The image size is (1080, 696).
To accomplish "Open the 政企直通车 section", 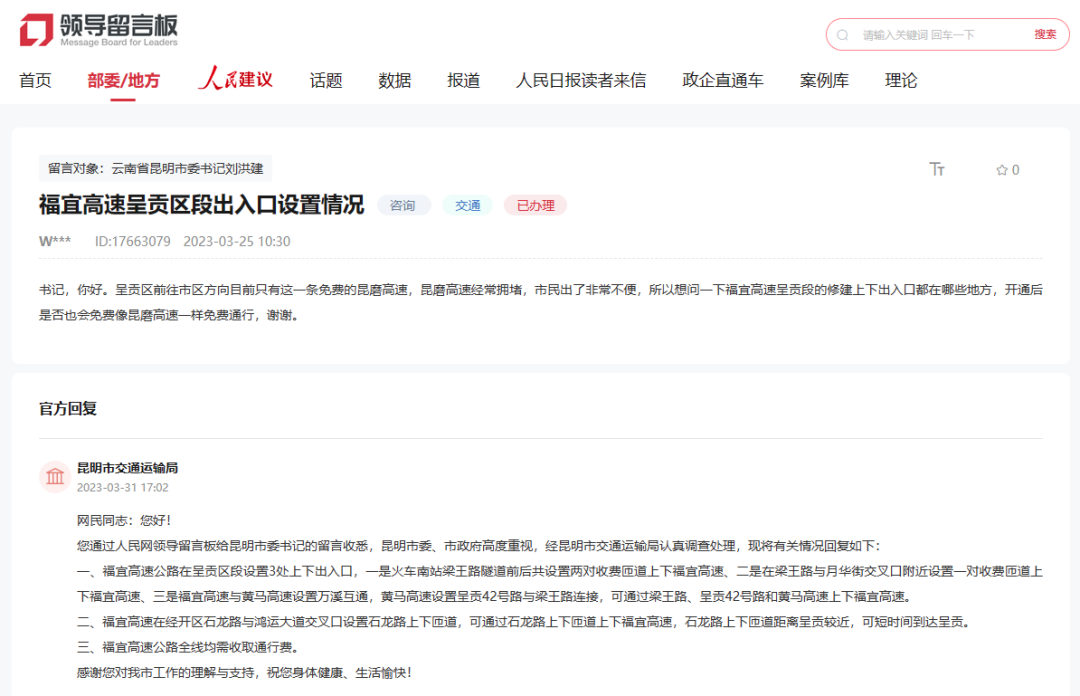I will (722, 80).
